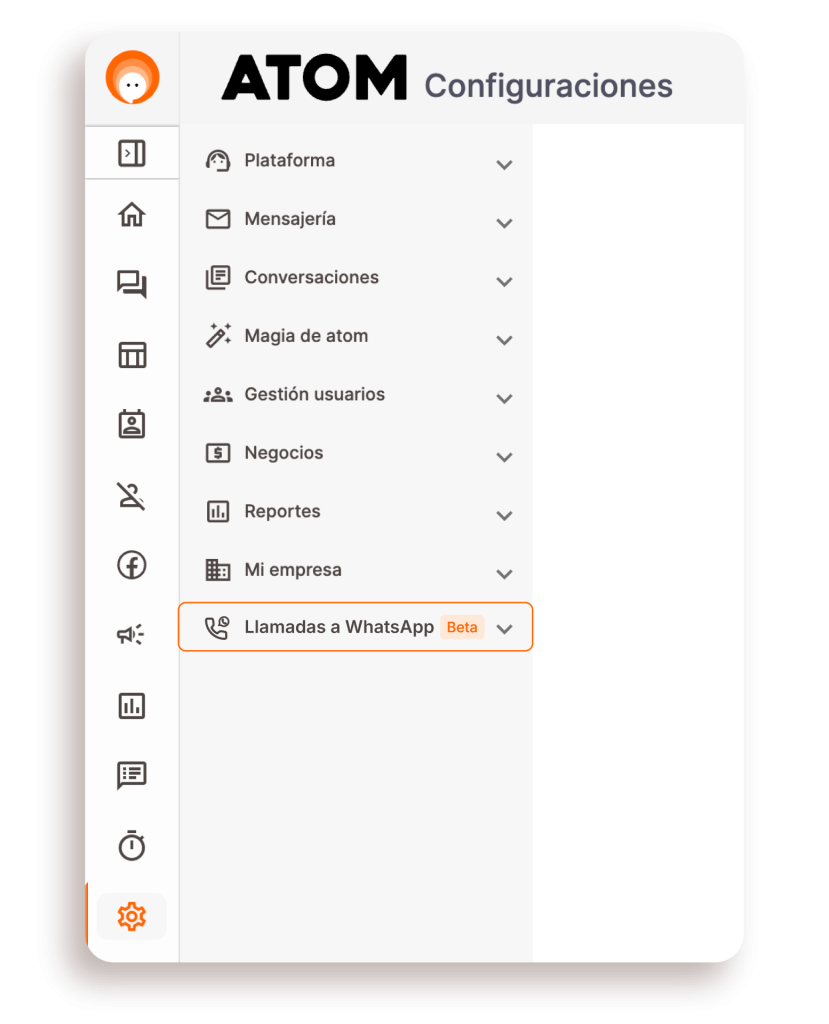Expand the Conversaciones chevron
829x1024 pixels.
tap(504, 281)
